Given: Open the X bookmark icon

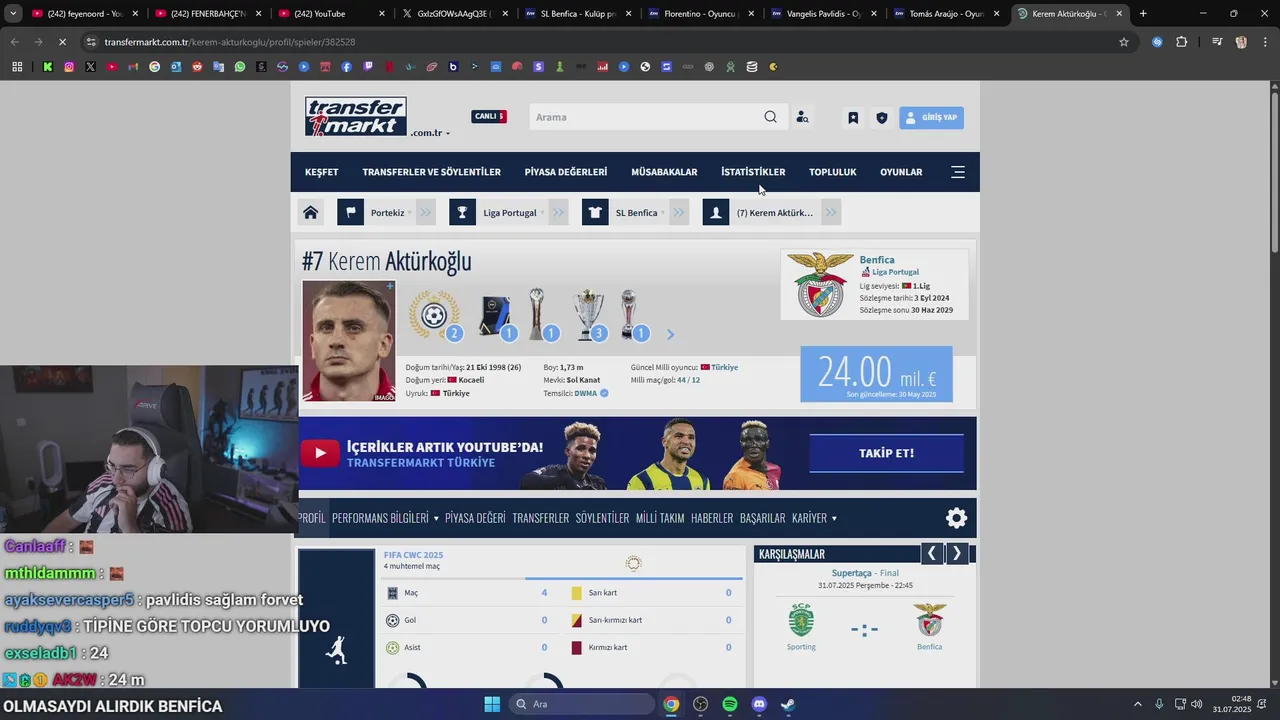Looking at the screenshot, I should [90, 67].
